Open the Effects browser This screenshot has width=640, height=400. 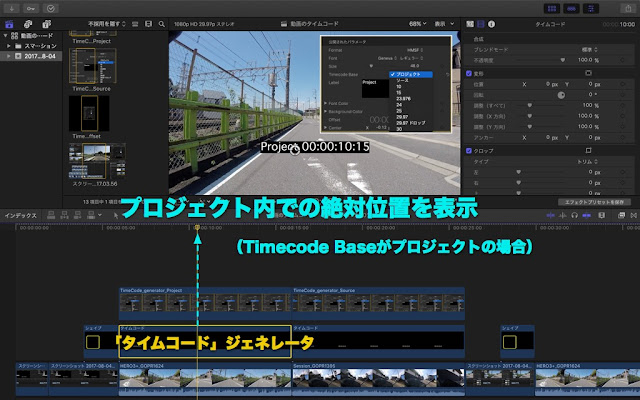click(621, 215)
